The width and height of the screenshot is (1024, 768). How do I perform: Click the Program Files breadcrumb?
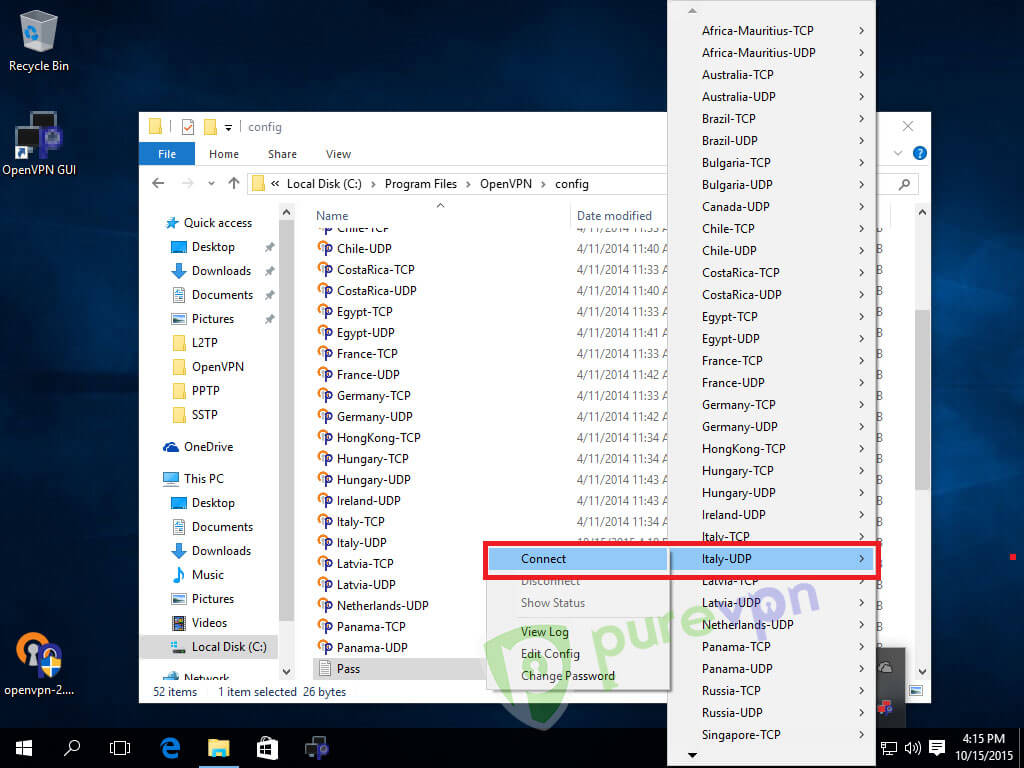pos(421,184)
